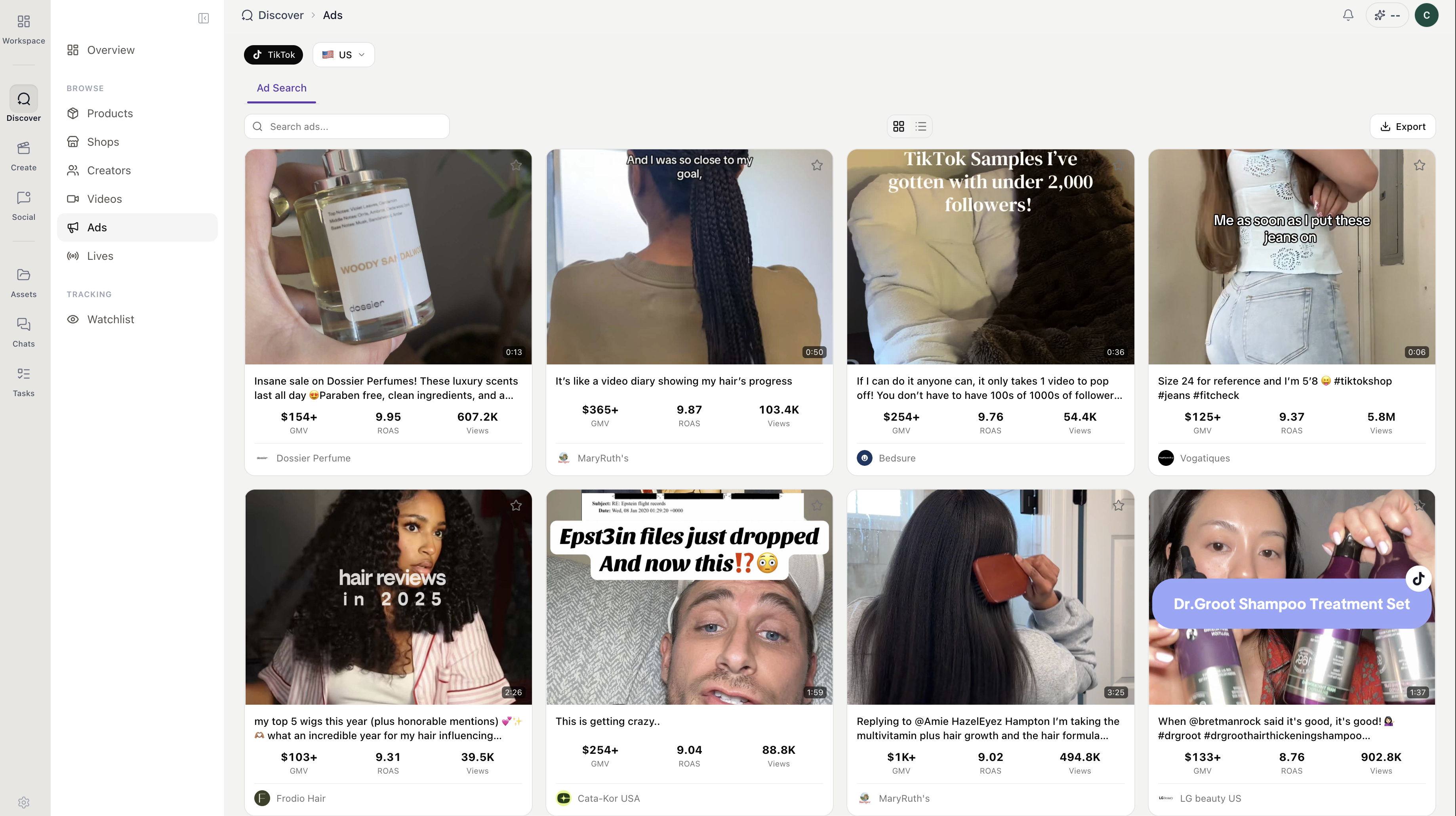The image size is (1456, 816).
Task: Expand the US country dropdown
Action: point(344,55)
